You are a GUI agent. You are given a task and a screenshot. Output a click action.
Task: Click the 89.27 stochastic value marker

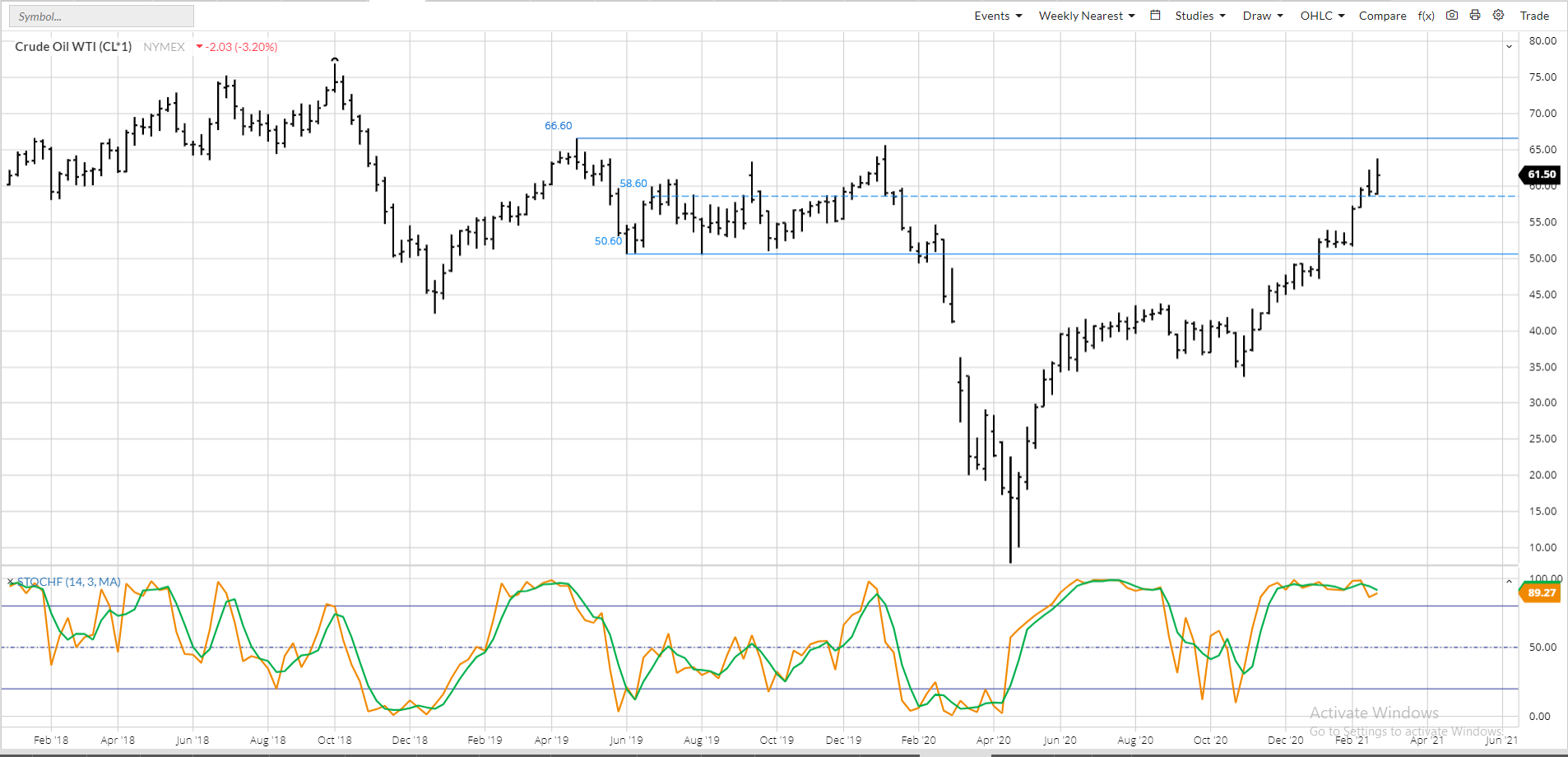(1540, 592)
